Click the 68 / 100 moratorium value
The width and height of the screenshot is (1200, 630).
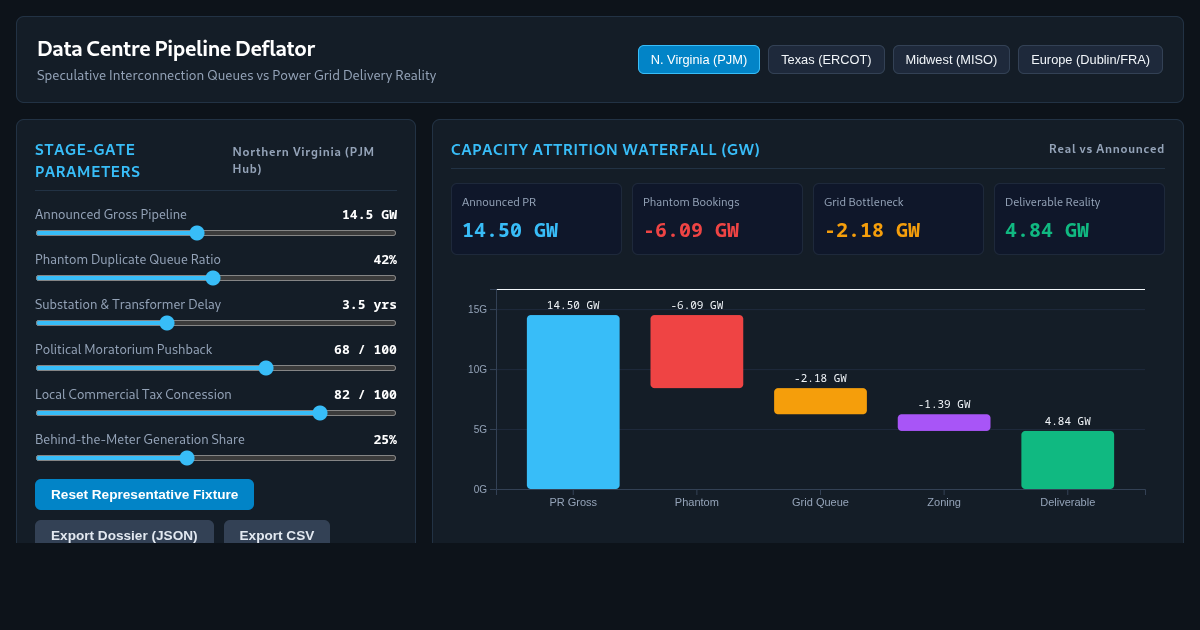pos(365,349)
